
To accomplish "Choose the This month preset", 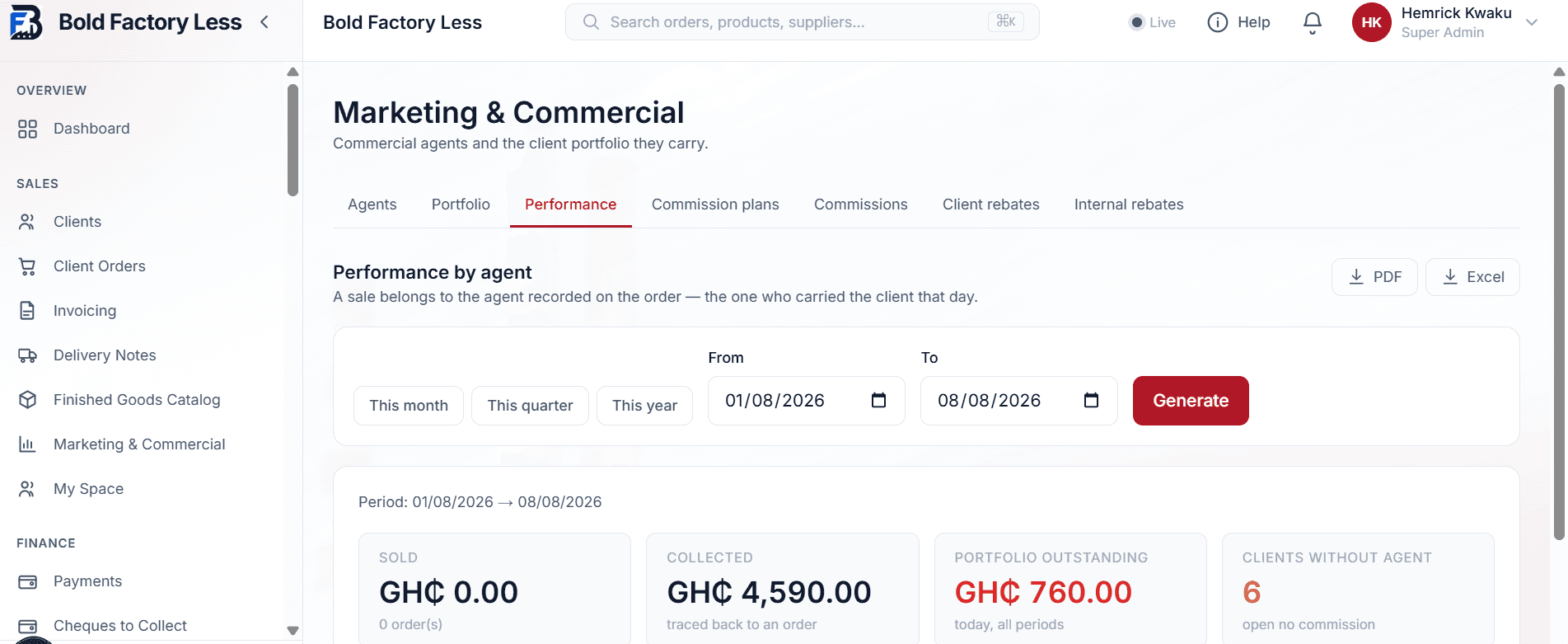I will [409, 406].
